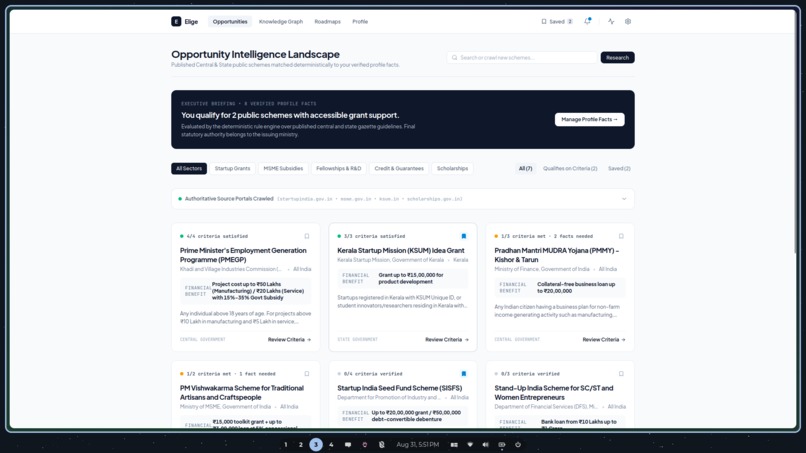Open the chat bubble icon in taskbar
806x453 pixels.
pos(348,445)
